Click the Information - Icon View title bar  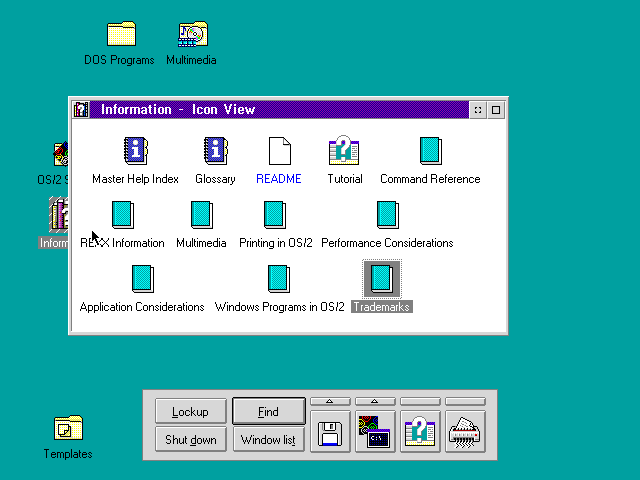[279, 109]
